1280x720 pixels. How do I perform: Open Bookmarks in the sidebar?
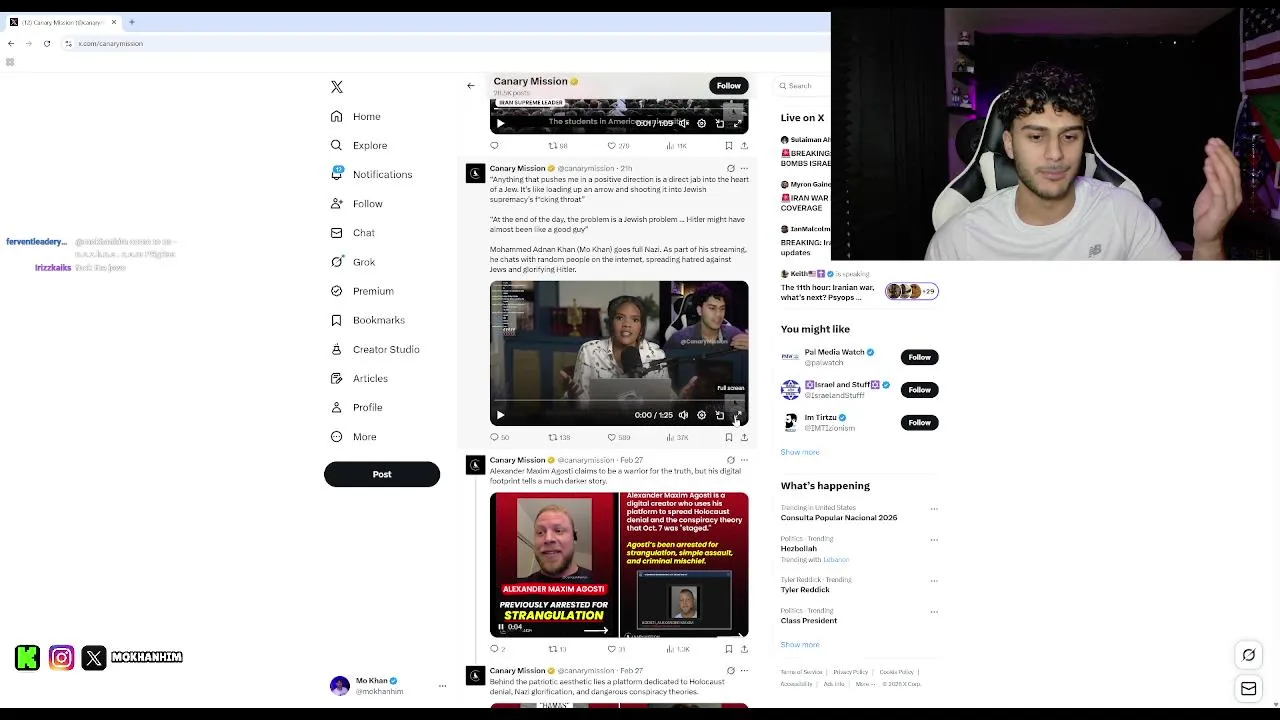(367, 320)
